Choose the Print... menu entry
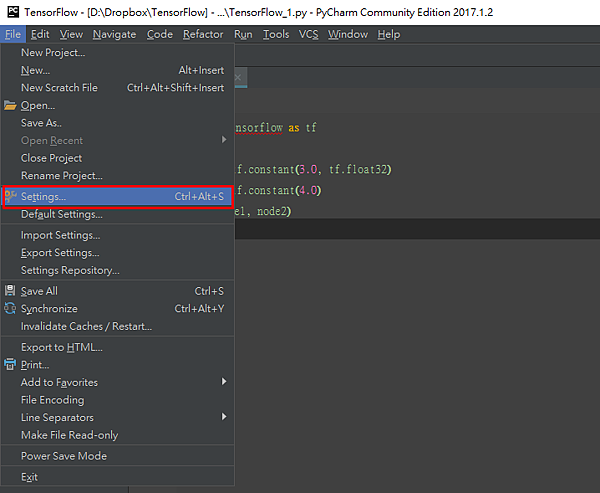 point(117,365)
